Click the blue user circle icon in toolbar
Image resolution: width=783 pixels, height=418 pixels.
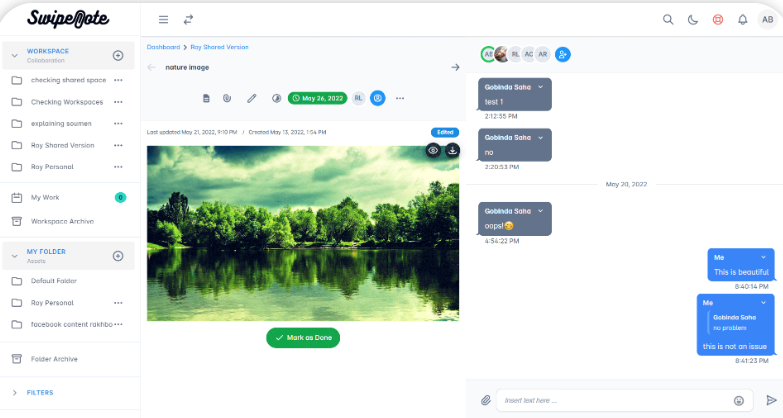[378, 98]
